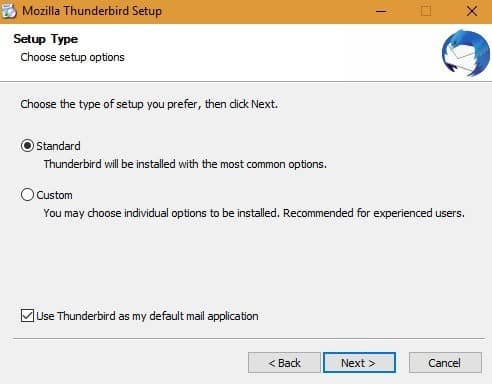
Task: Click the Standard option description text
Action: 185,164
